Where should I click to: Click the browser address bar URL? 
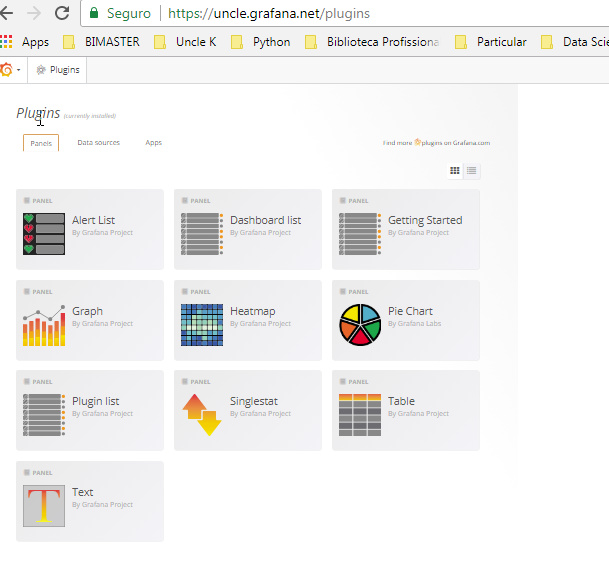click(x=269, y=13)
